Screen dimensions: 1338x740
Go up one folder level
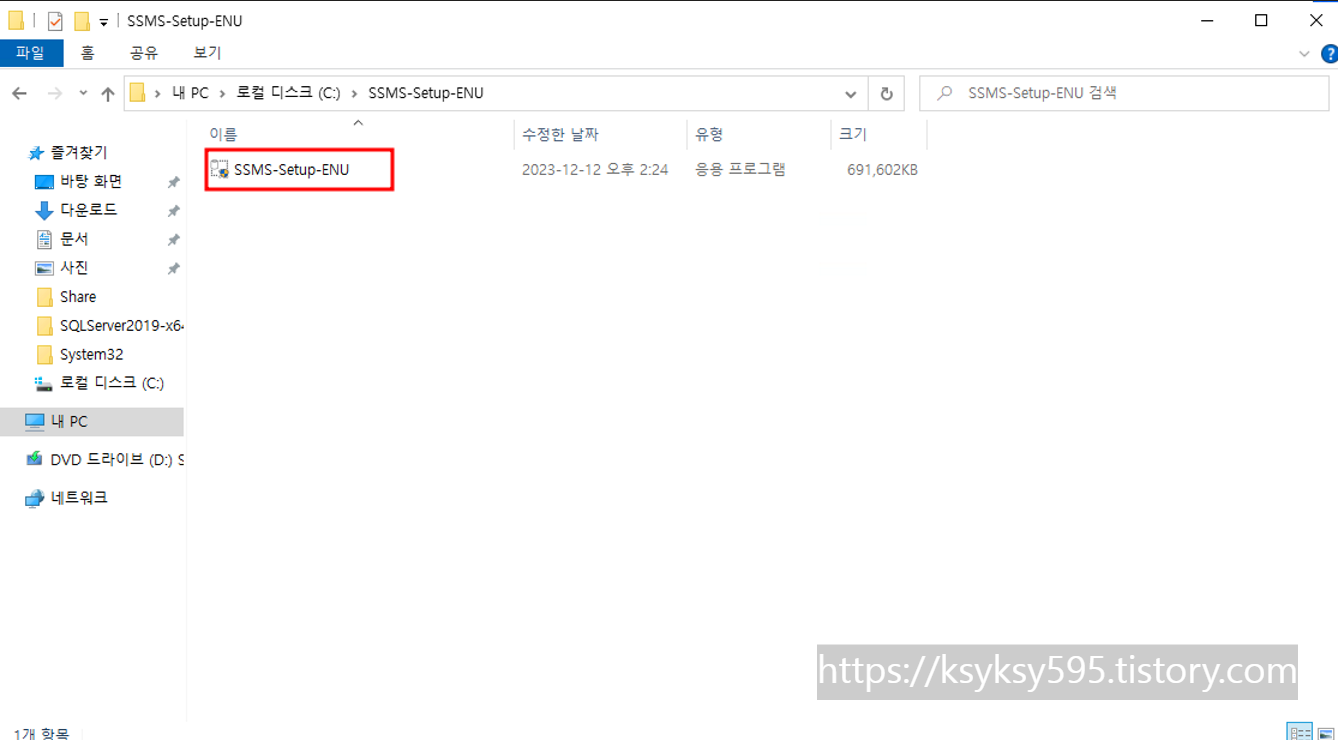[107, 93]
